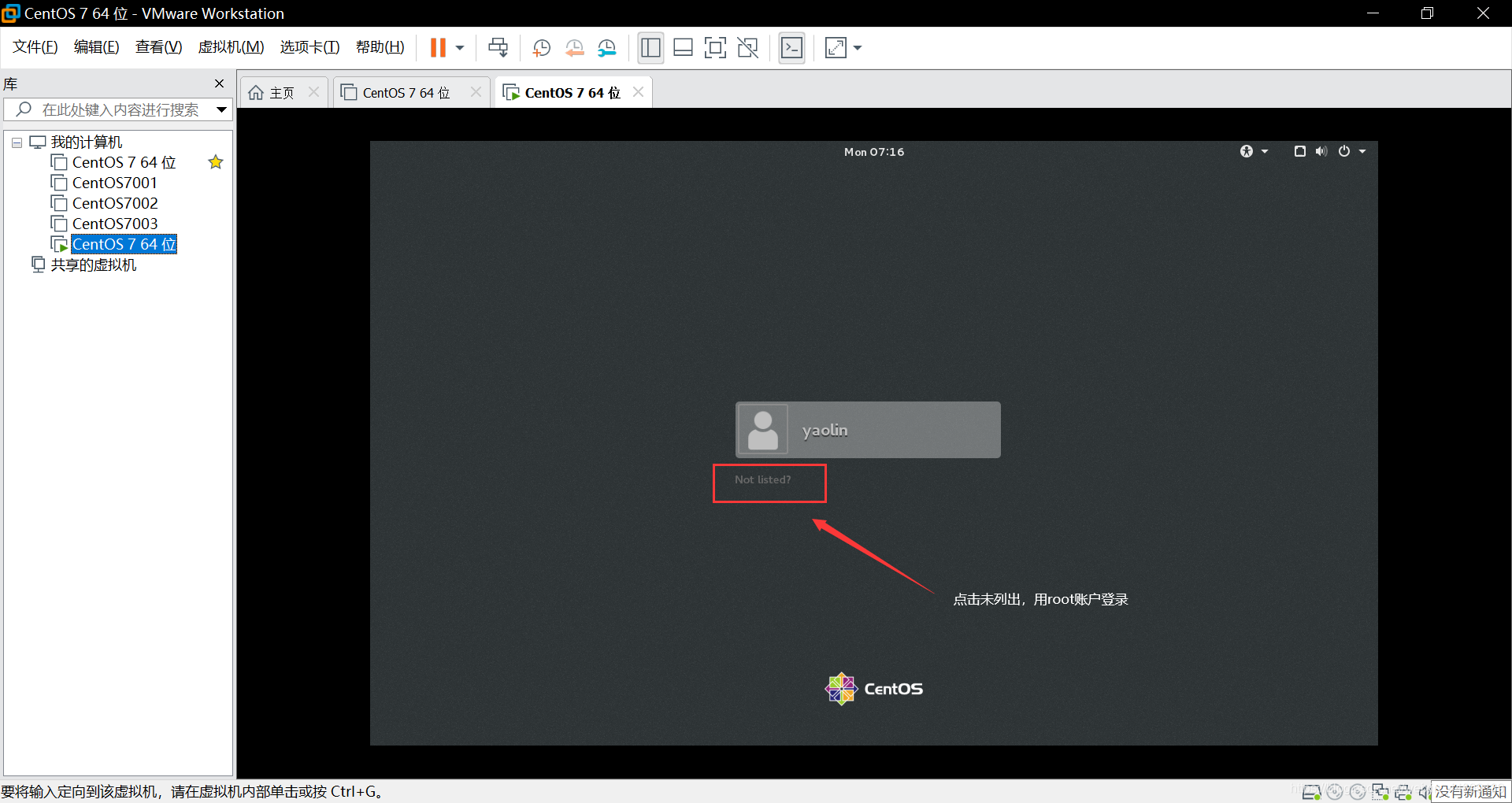Open the 文件(F) menu
This screenshot has width=1512, height=803.
click(x=35, y=47)
